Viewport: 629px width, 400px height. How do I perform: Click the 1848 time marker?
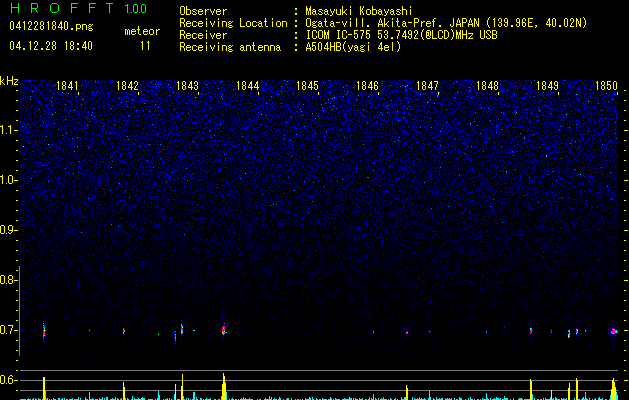coord(487,86)
